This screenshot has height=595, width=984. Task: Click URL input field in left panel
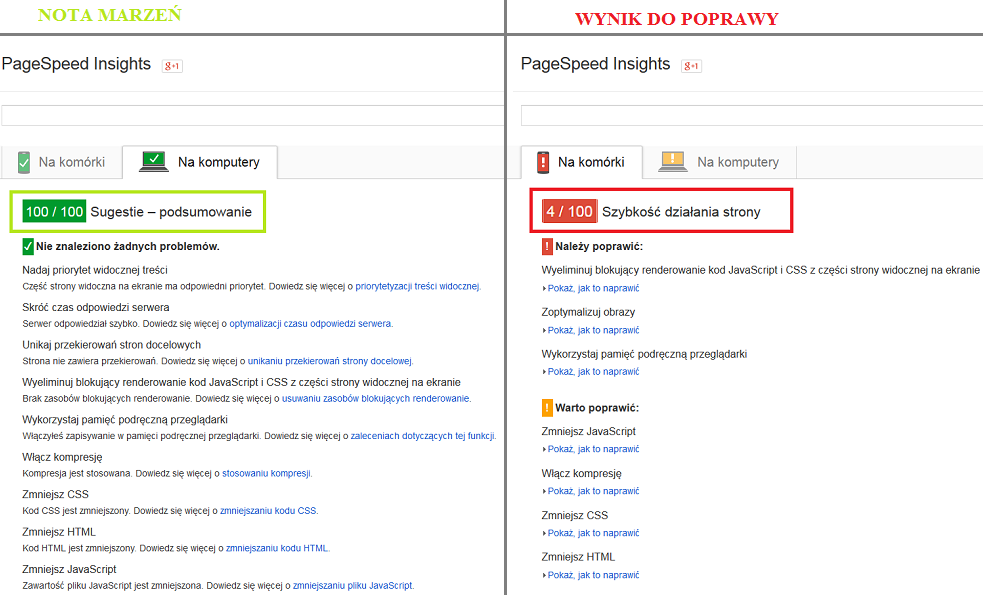(x=252, y=115)
